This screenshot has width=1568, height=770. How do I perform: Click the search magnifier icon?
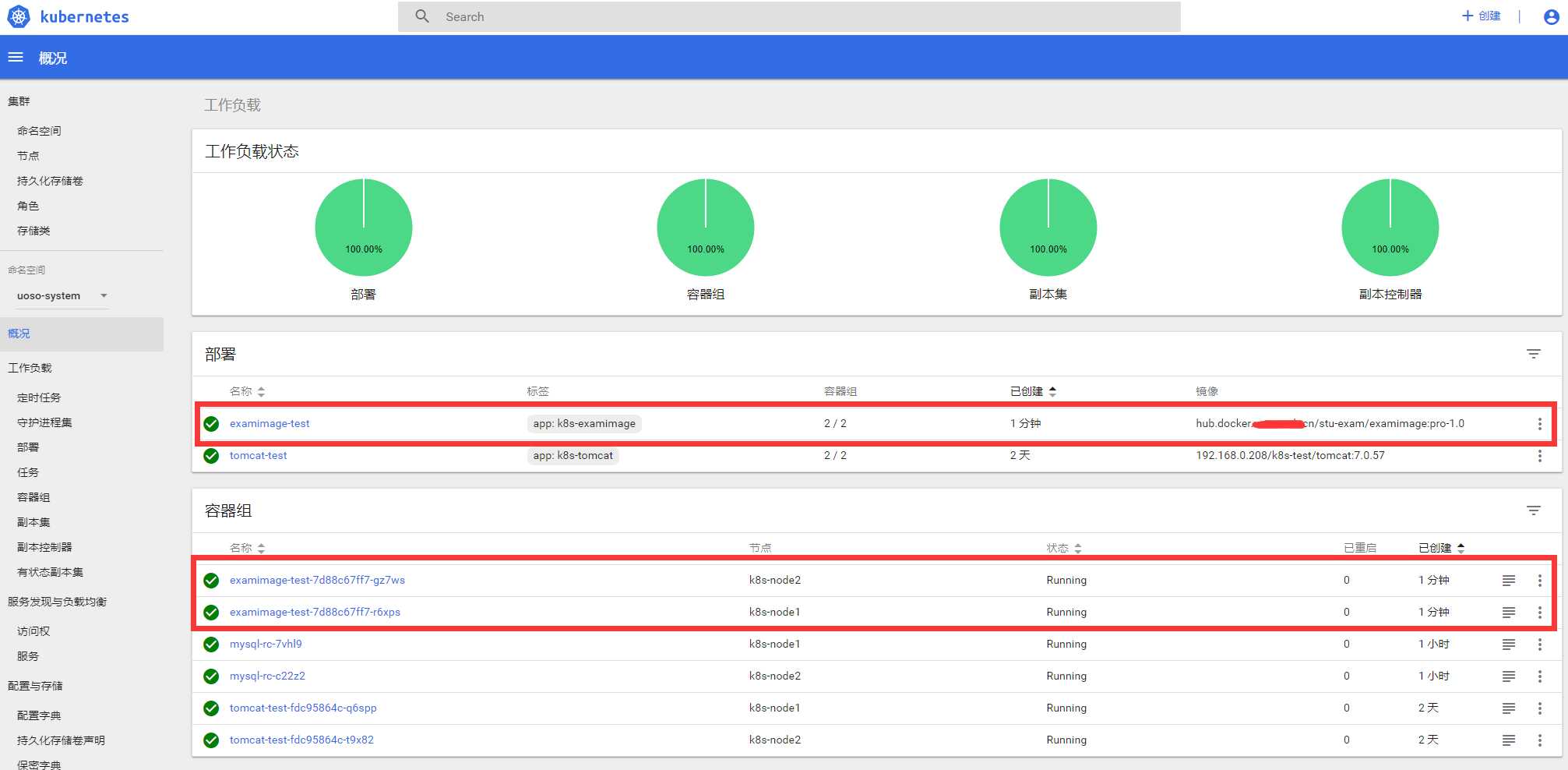(422, 16)
